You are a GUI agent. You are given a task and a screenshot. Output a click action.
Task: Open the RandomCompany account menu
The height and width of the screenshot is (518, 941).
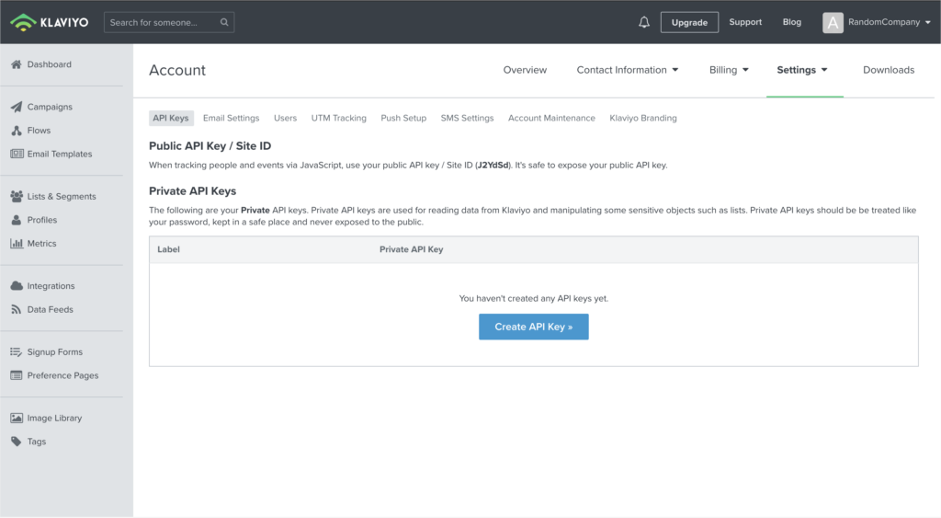[876, 22]
